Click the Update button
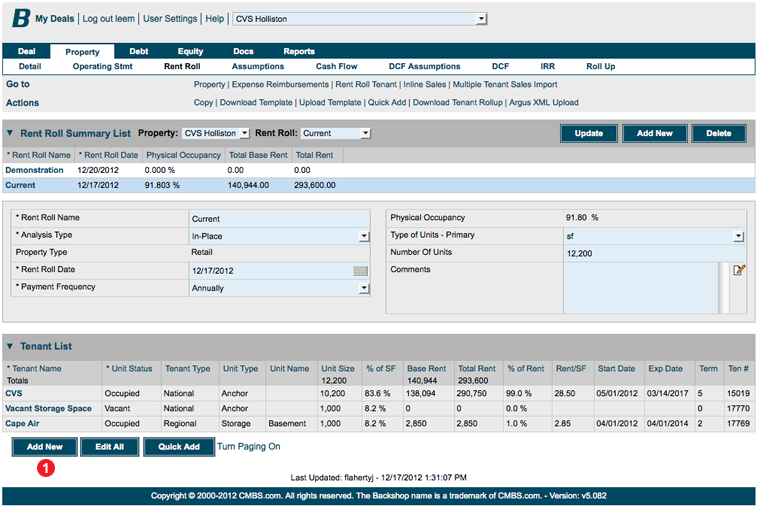The width and height of the screenshot is (757, 509). tap(589, 133)
